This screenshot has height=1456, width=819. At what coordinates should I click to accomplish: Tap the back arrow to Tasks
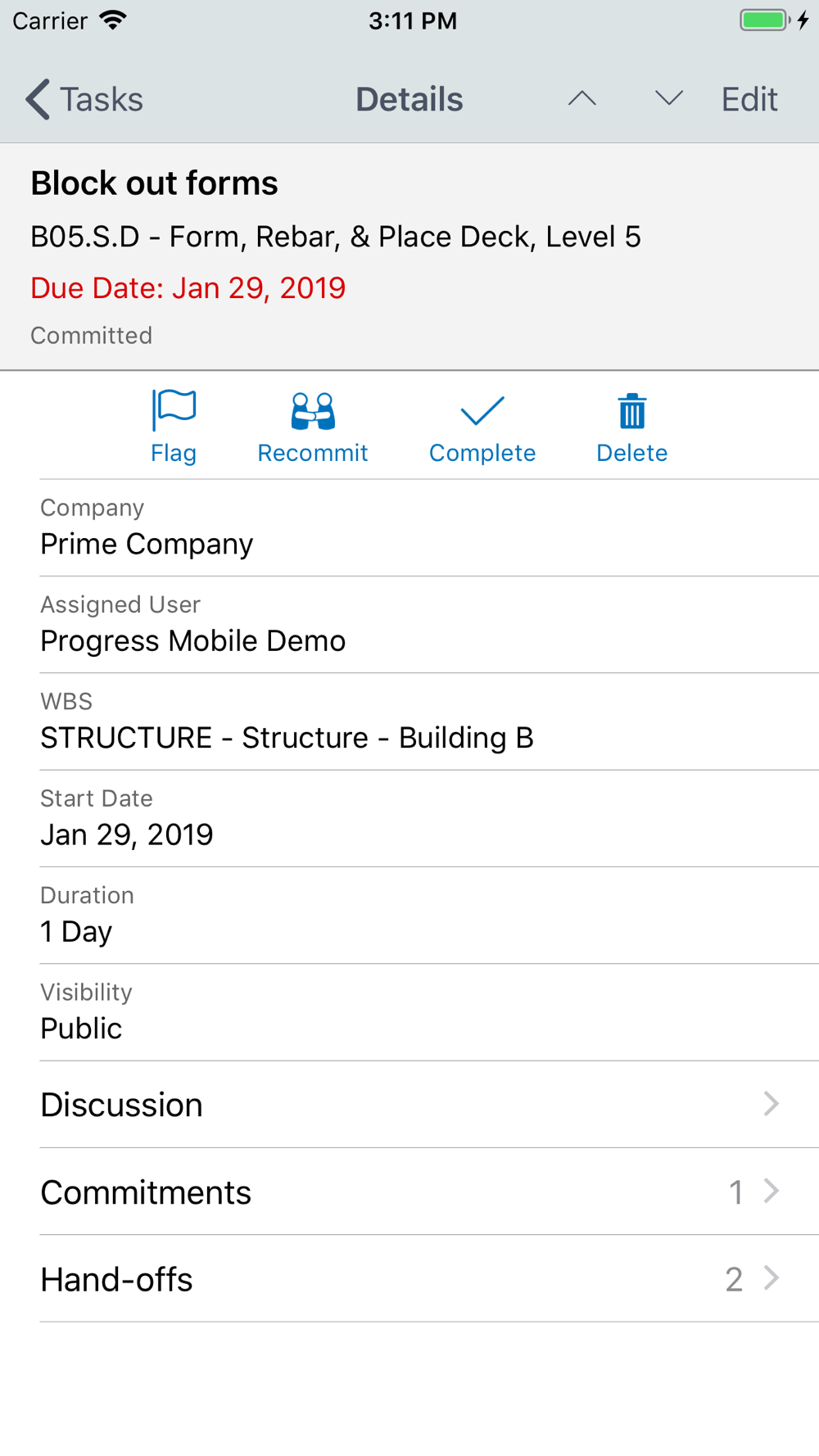click(x=38, y=99)
